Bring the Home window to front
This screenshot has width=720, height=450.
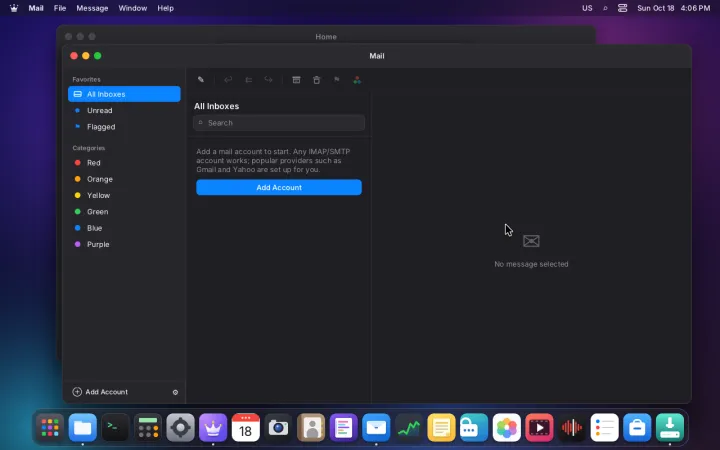point(326,36)
